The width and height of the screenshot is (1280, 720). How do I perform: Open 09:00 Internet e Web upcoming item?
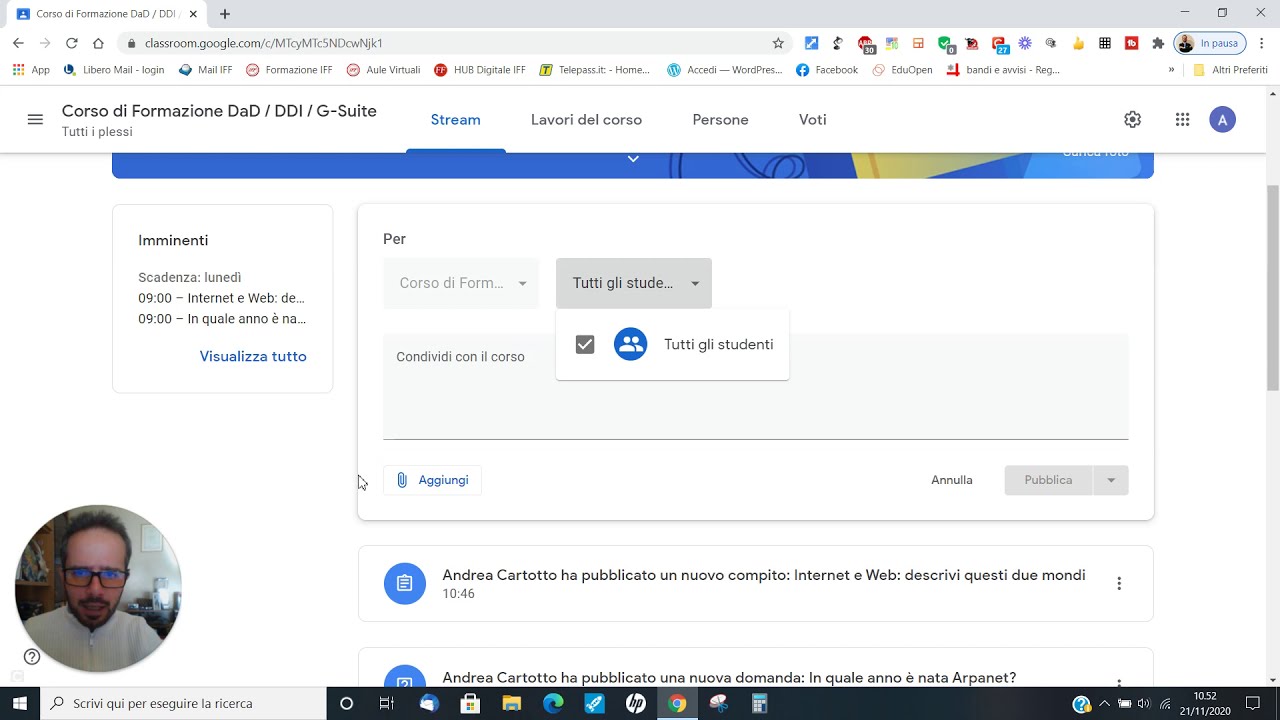[x=222, y=298]
